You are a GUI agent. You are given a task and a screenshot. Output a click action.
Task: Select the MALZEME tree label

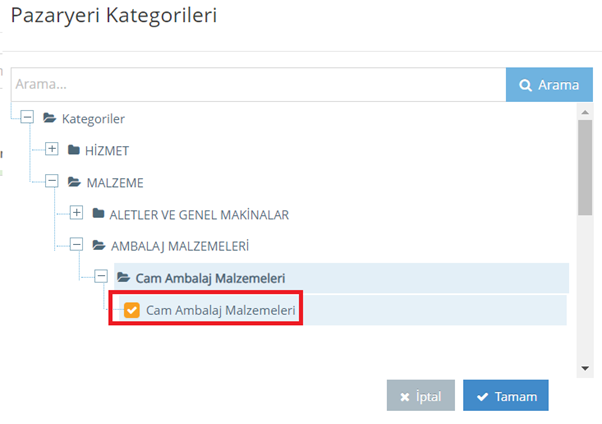click(115, 183)
